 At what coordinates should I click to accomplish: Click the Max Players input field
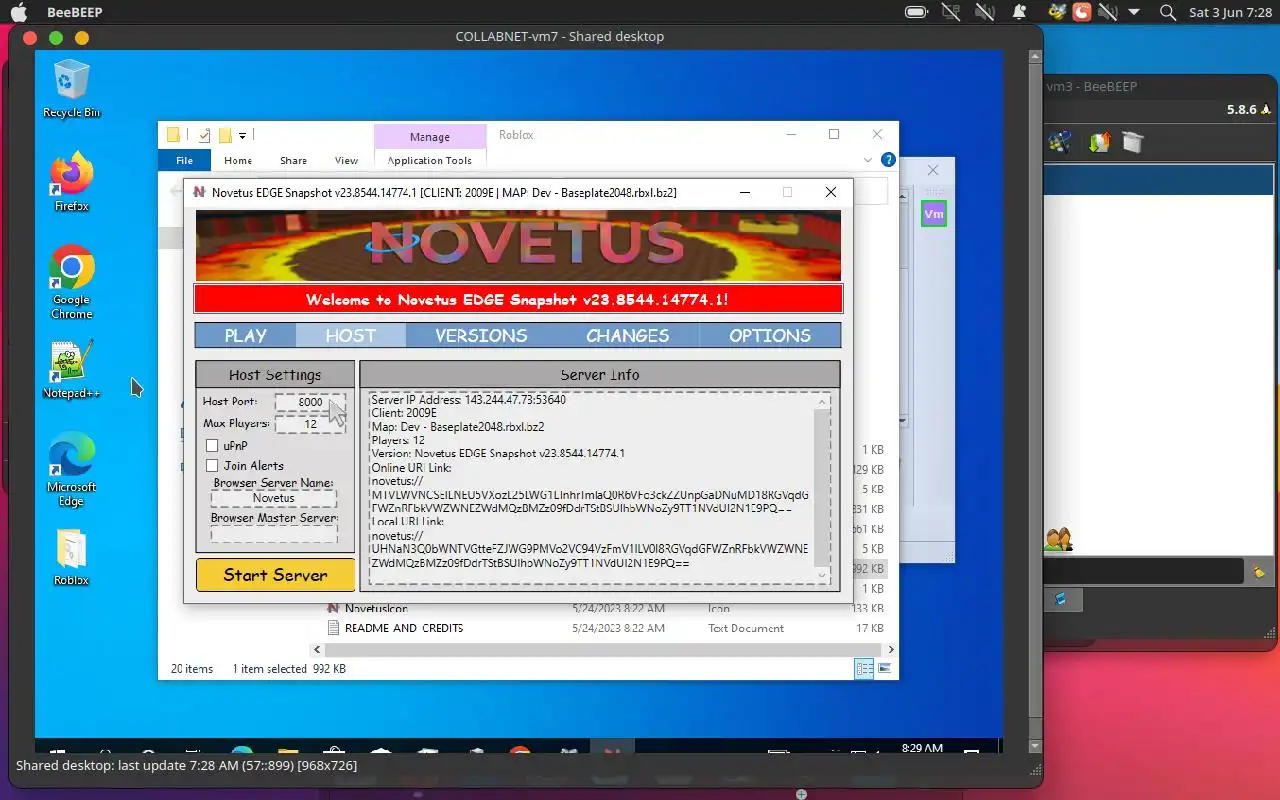tap(311, 424)
